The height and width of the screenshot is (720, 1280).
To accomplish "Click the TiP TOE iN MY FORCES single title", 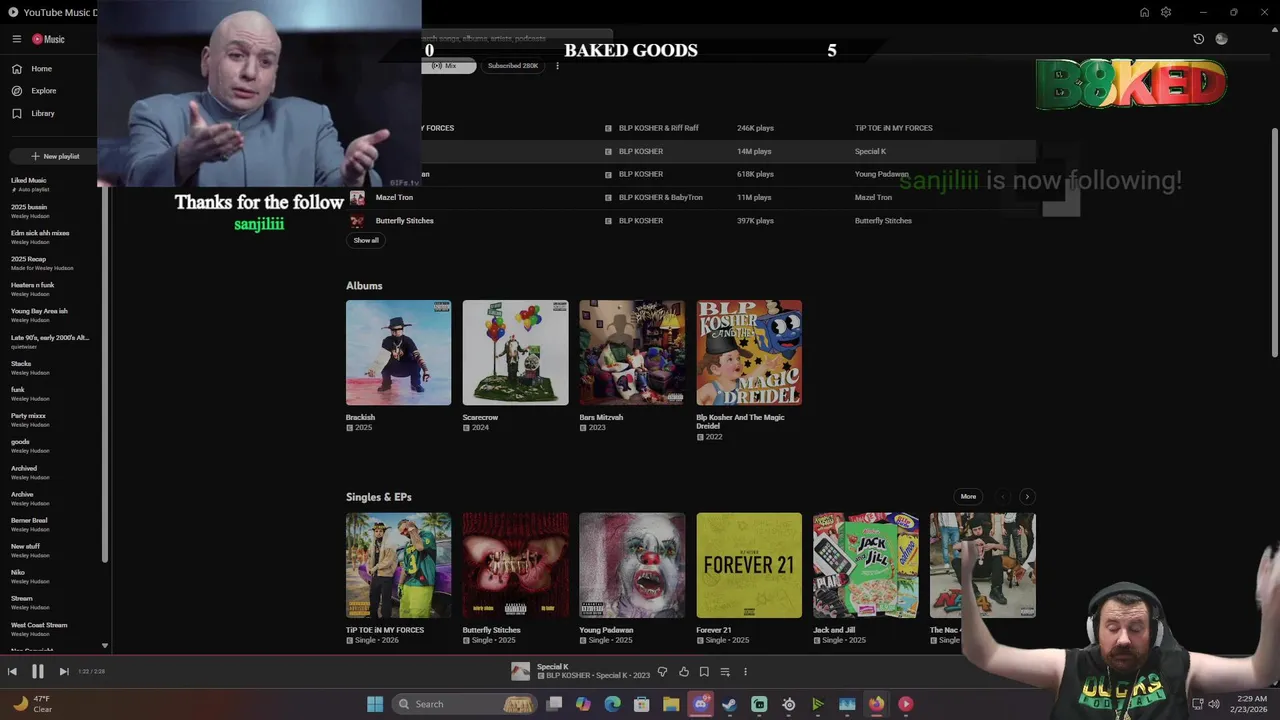I will (x=385, y=630).
